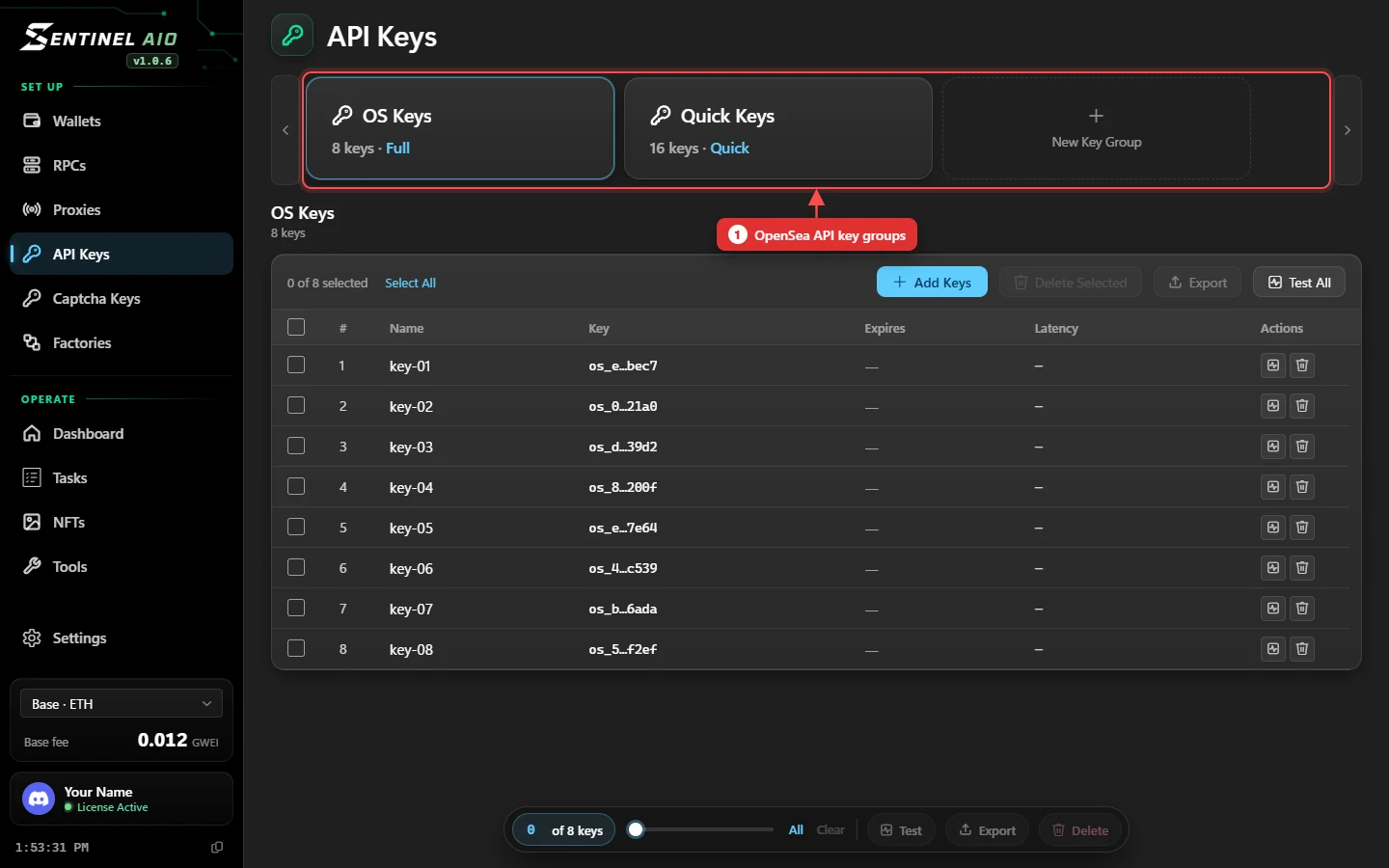This screenshot has width=1389, height=868.
Task: Click the Add Keys button
Action: pos(932,282)
